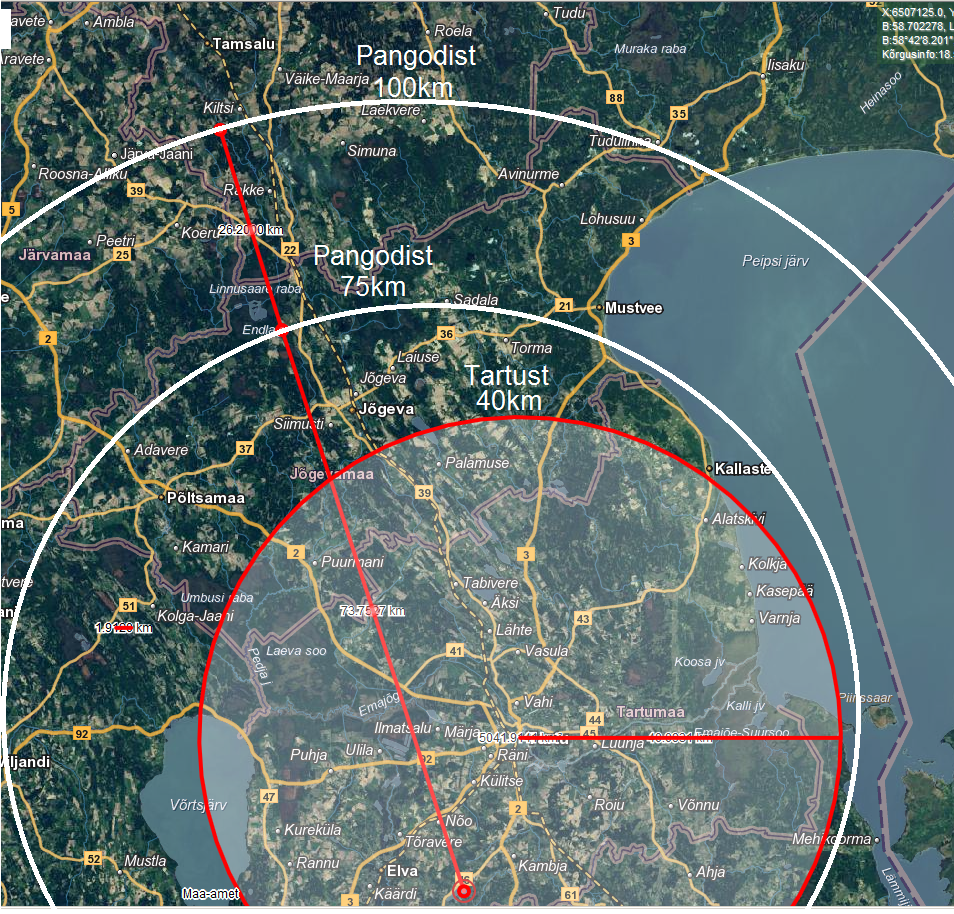Click the road 88 shield near Tudu
954x914 pixels.
(x=615, y=97)
